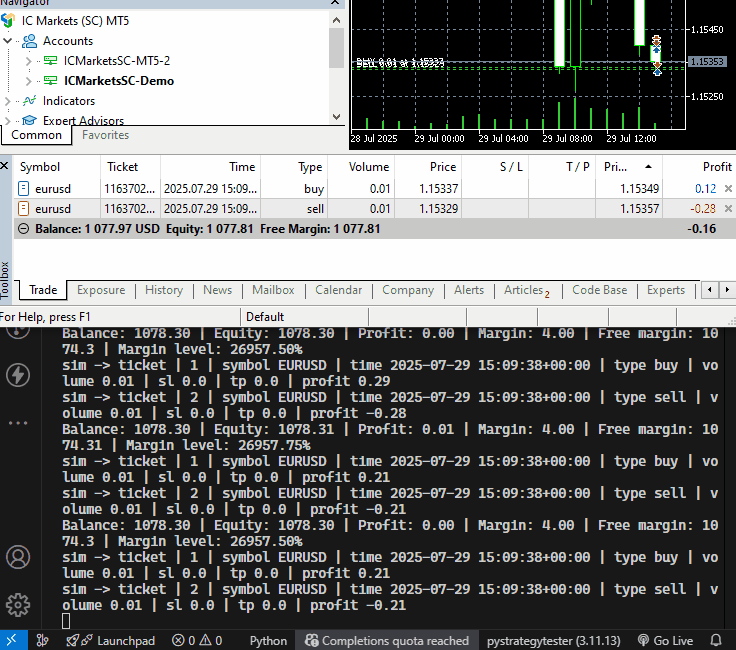Open the Mailbox tab
The width and height of the screenshot is (736, 650).
[273, 290]
